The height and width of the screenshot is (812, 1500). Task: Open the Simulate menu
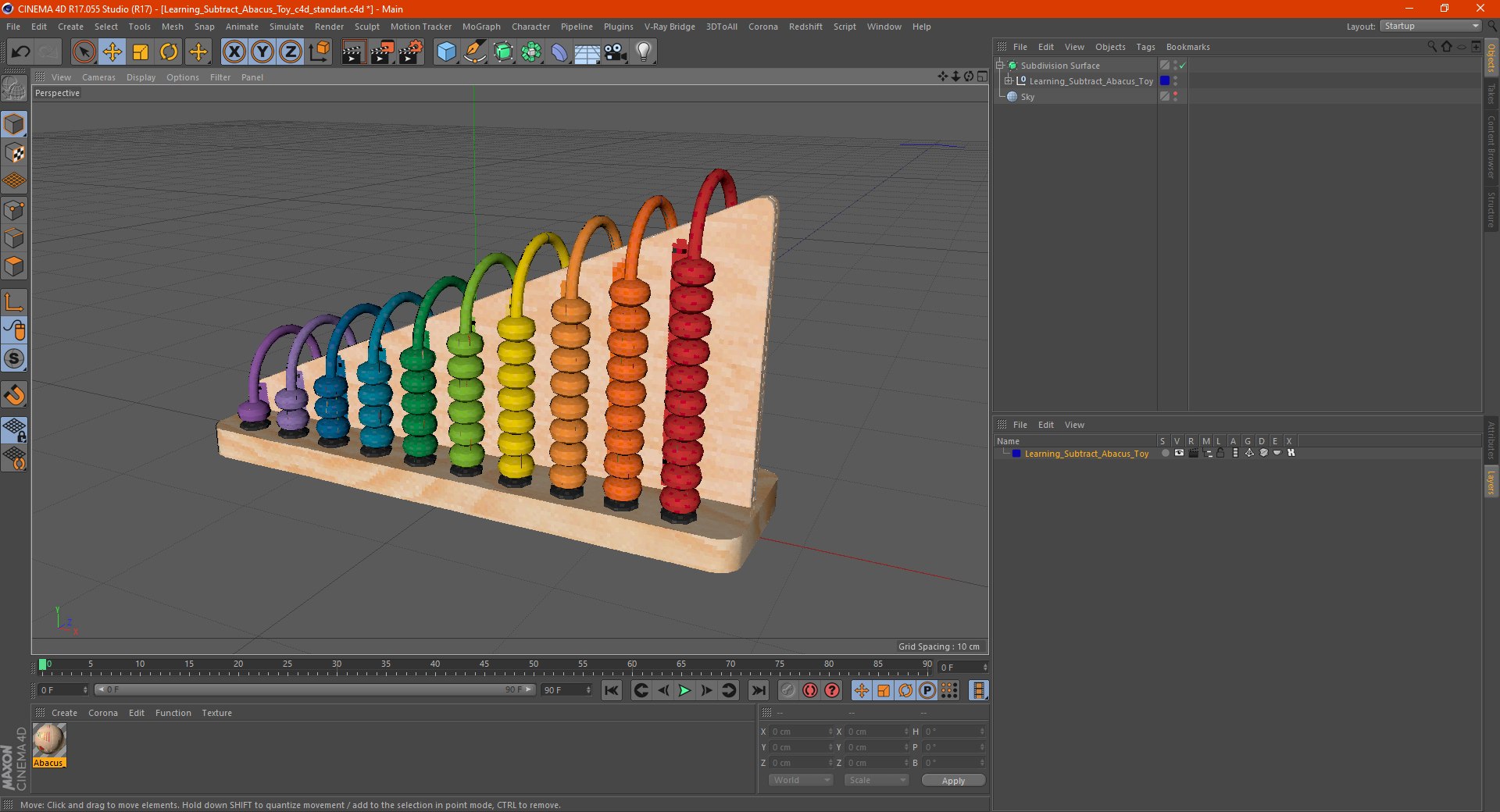pyautogui.click(x=287, y=27)
